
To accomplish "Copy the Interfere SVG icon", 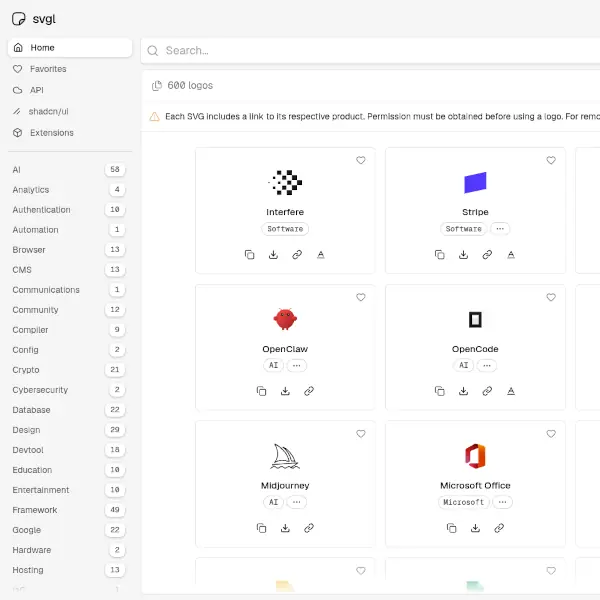I will tap(249, 254).
